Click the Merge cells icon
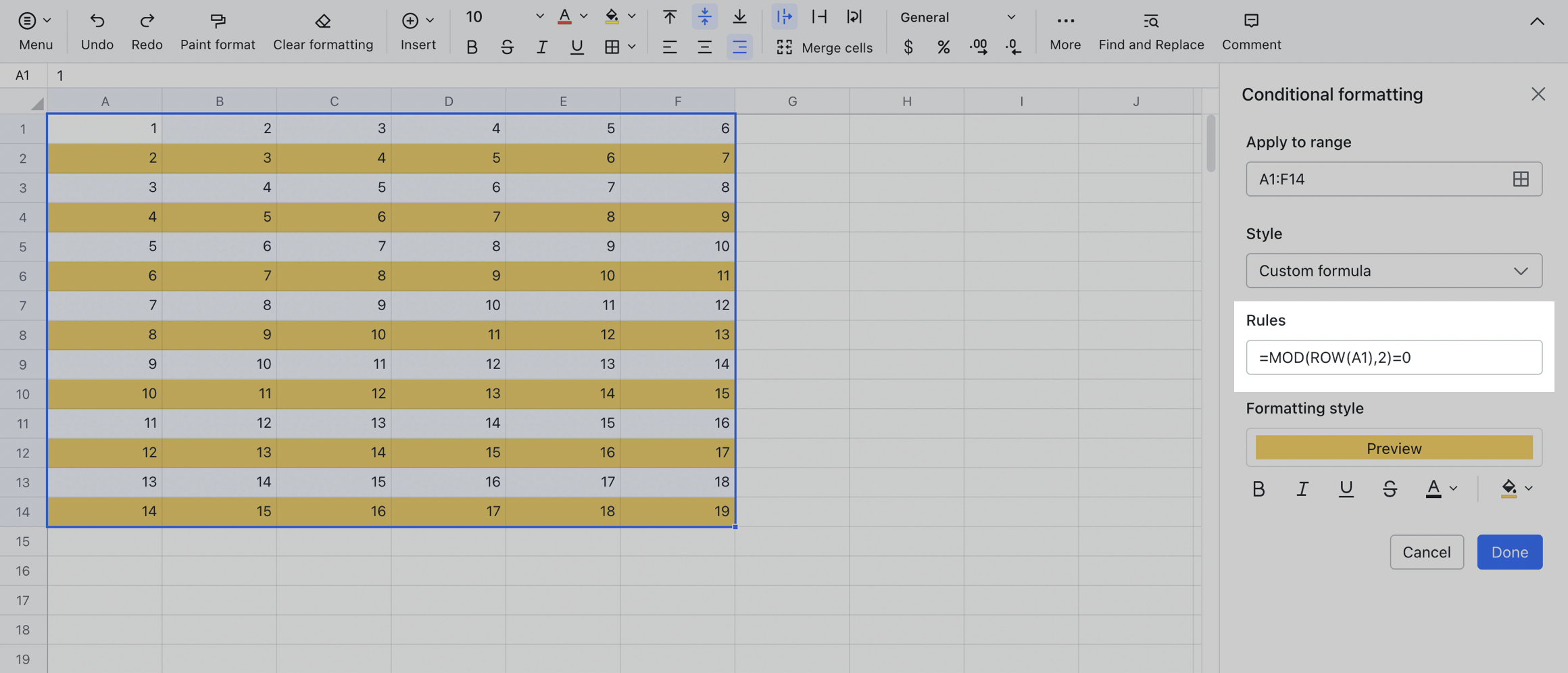The image size is (1568, 673). (x=784, y=47)
